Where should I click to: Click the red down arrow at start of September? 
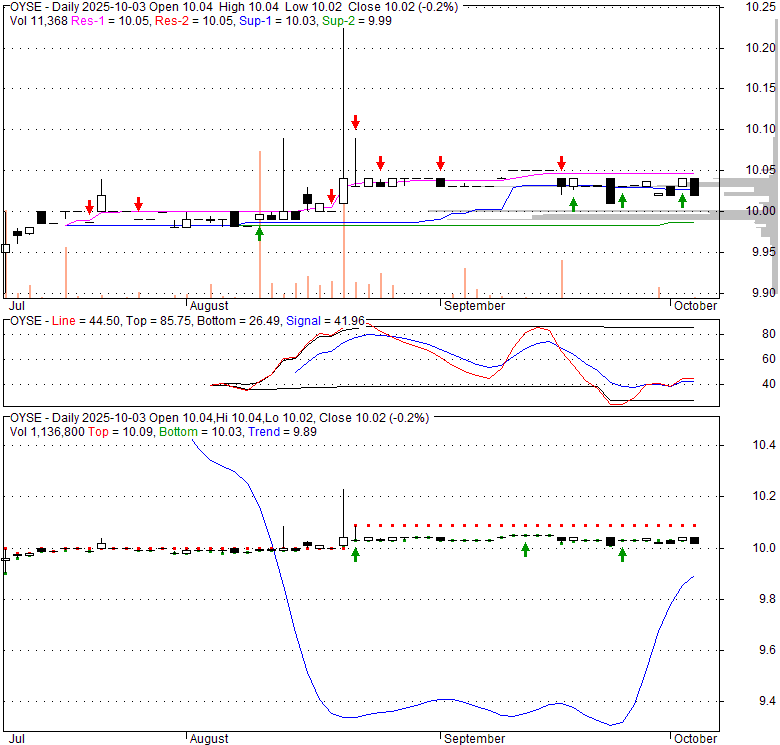click(x=440, y=163)
